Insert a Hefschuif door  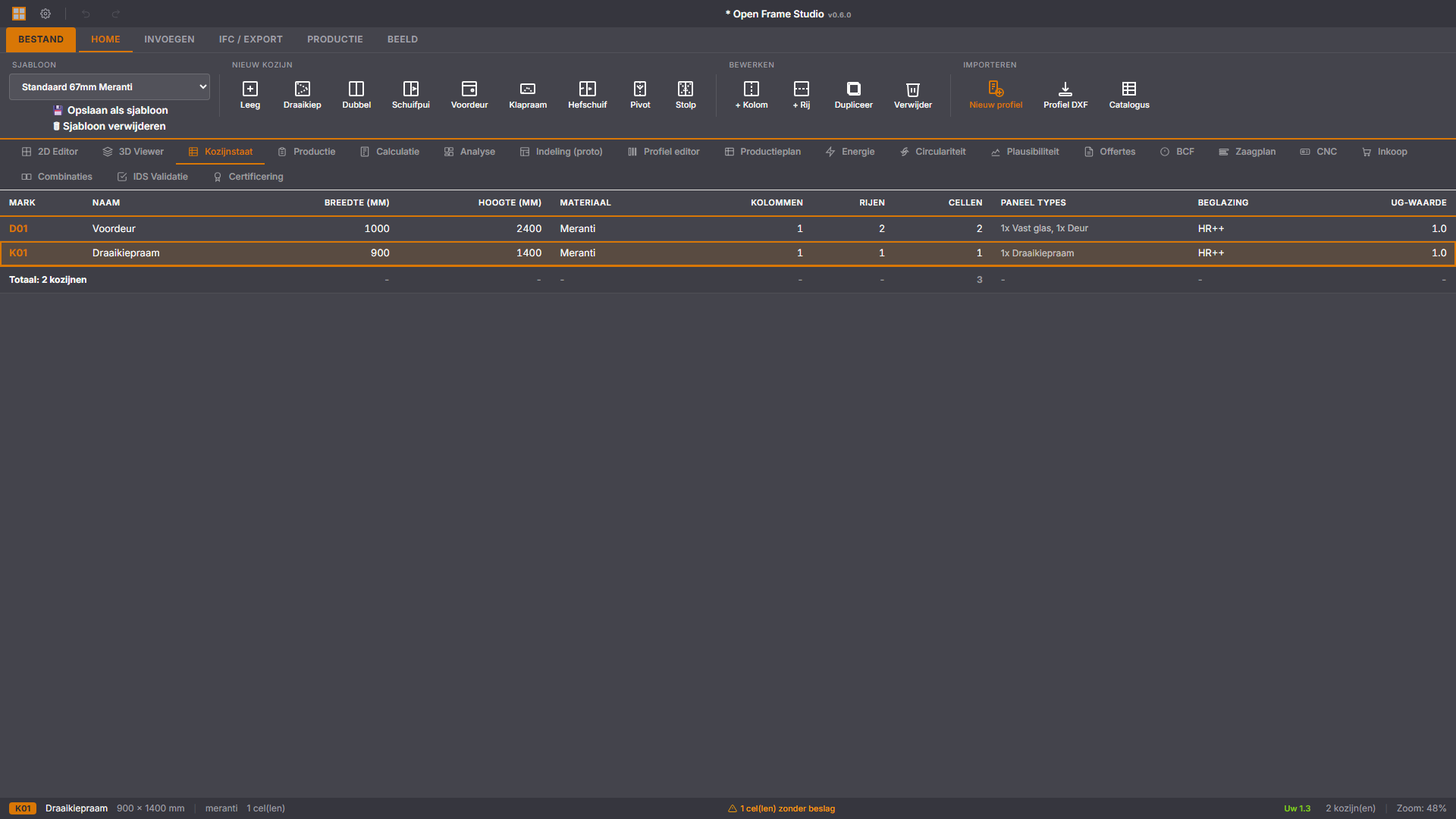(x=587, y=95)
